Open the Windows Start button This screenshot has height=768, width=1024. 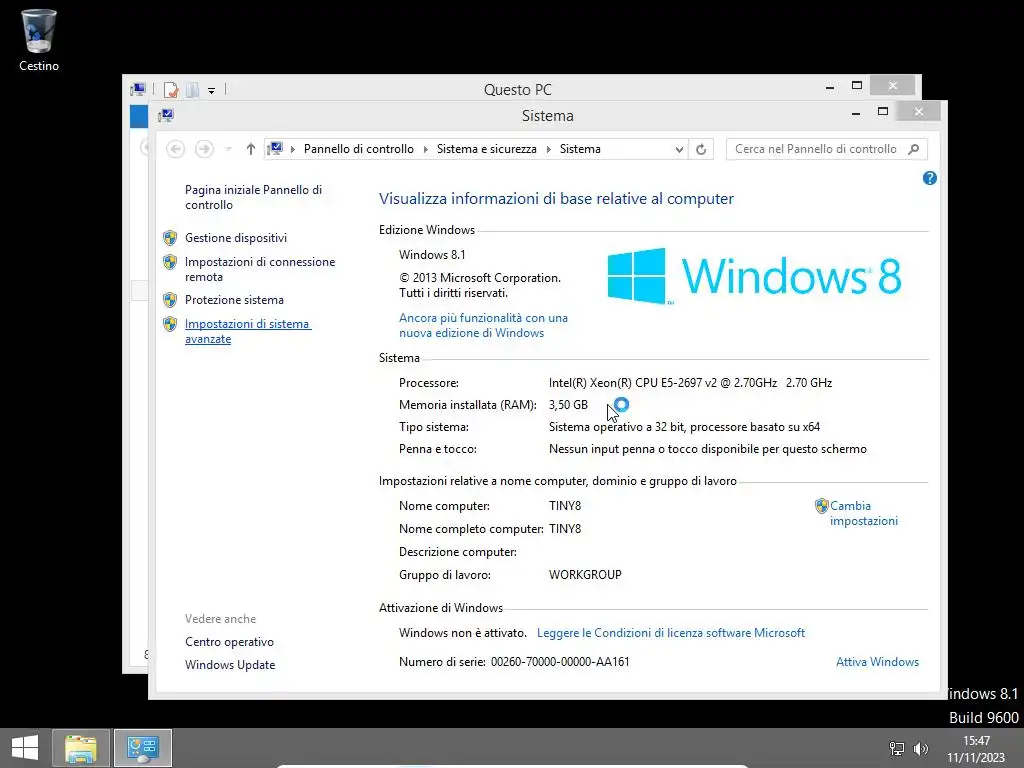[x=25, y=748]
